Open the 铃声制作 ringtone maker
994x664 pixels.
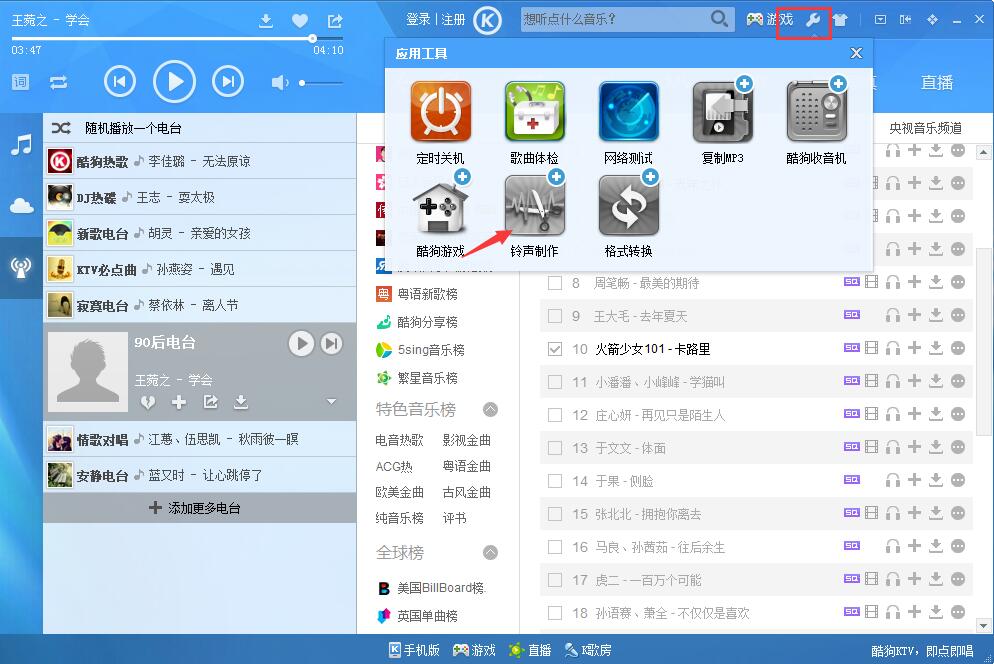tap(534, 210)
